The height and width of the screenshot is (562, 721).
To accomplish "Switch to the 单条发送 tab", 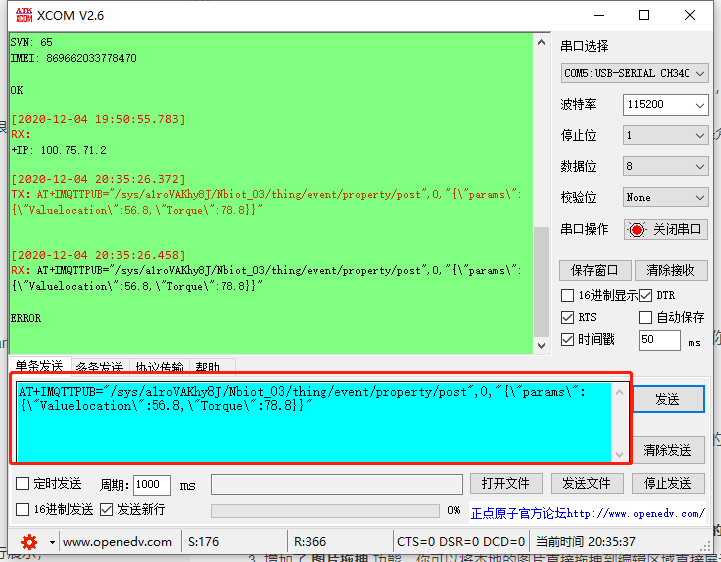I will [40, 365].
